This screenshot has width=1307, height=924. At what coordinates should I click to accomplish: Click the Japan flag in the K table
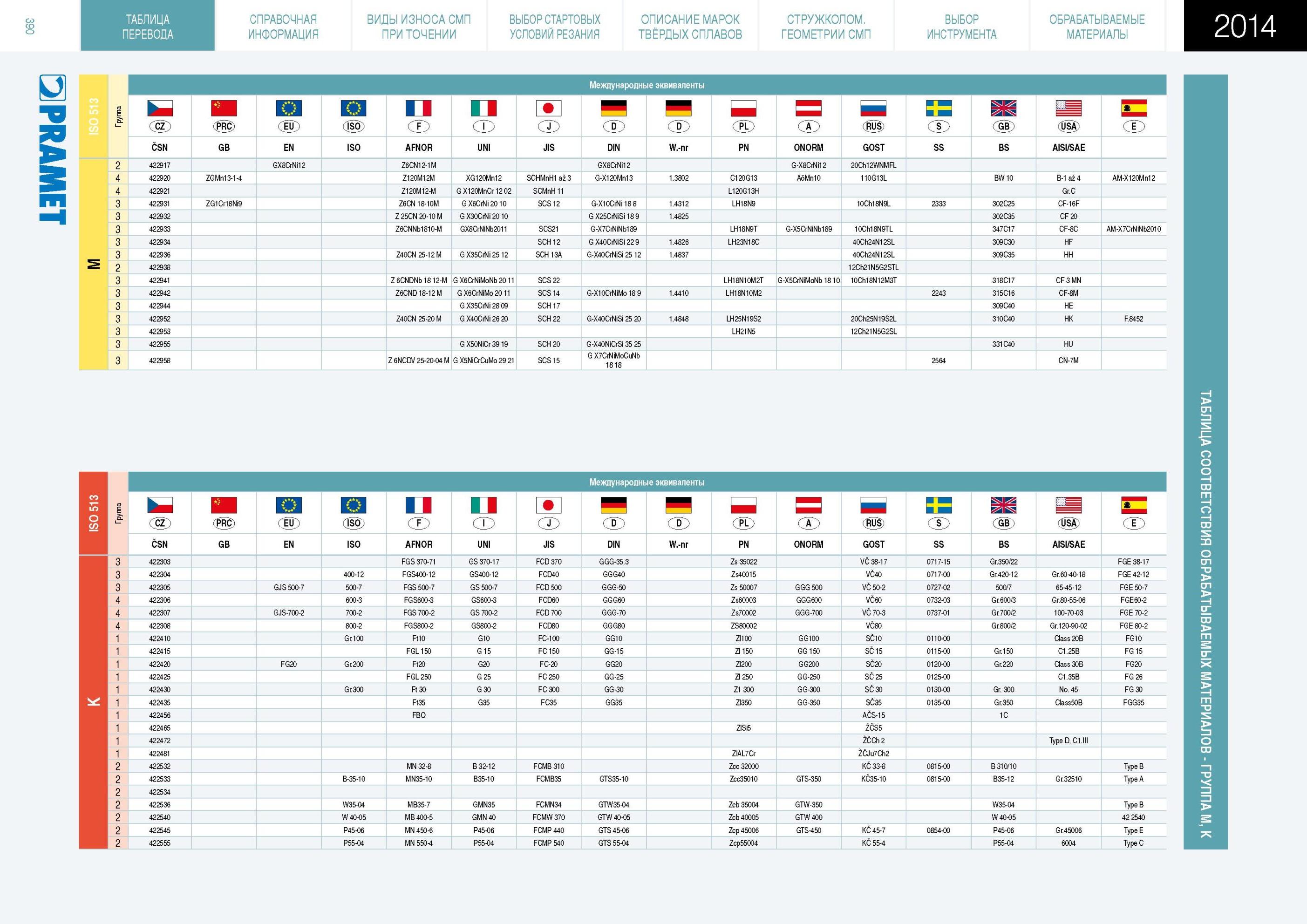click(549, 505)
